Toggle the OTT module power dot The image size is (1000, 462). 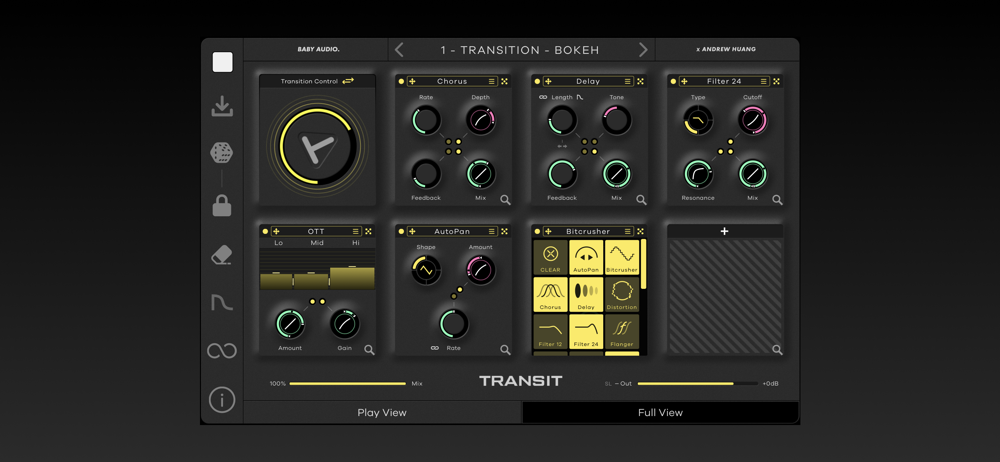(x=265, y=231)
